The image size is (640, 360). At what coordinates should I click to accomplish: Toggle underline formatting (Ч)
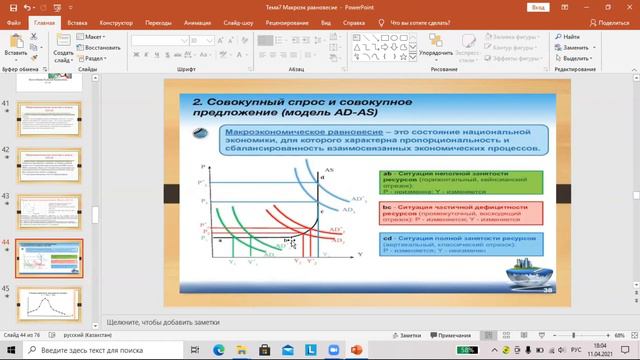click(x=157, y=55)
